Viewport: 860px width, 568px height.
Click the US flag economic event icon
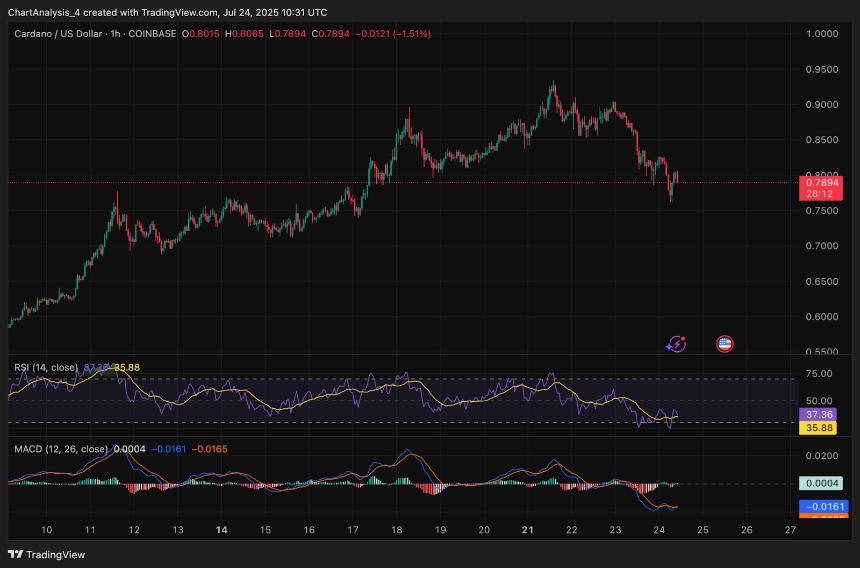coord(725,344)
